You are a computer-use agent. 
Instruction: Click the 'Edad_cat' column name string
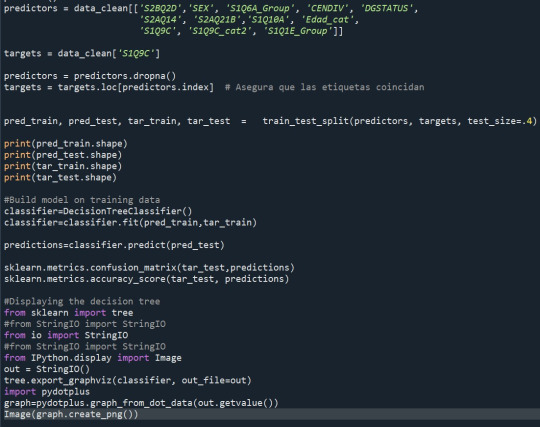click(x=328, y=20)
